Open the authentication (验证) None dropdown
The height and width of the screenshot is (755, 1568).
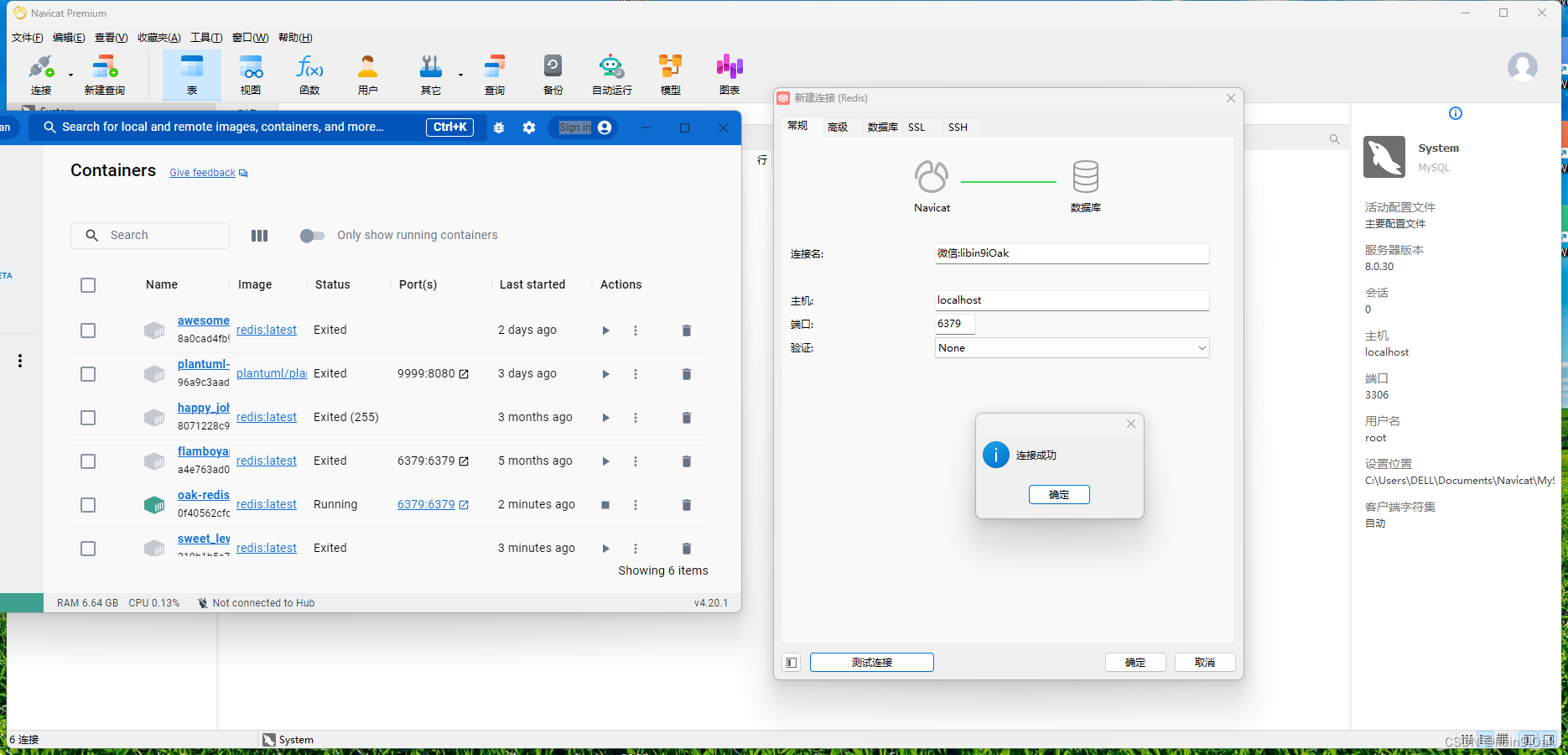pos(1072,348)
